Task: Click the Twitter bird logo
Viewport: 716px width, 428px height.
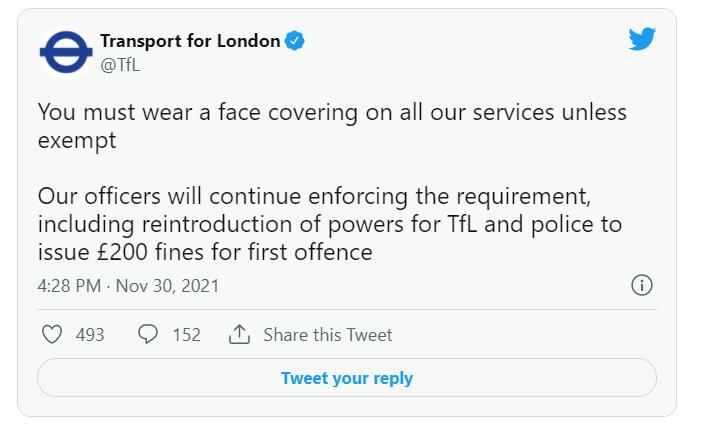Action: (642, 39)
